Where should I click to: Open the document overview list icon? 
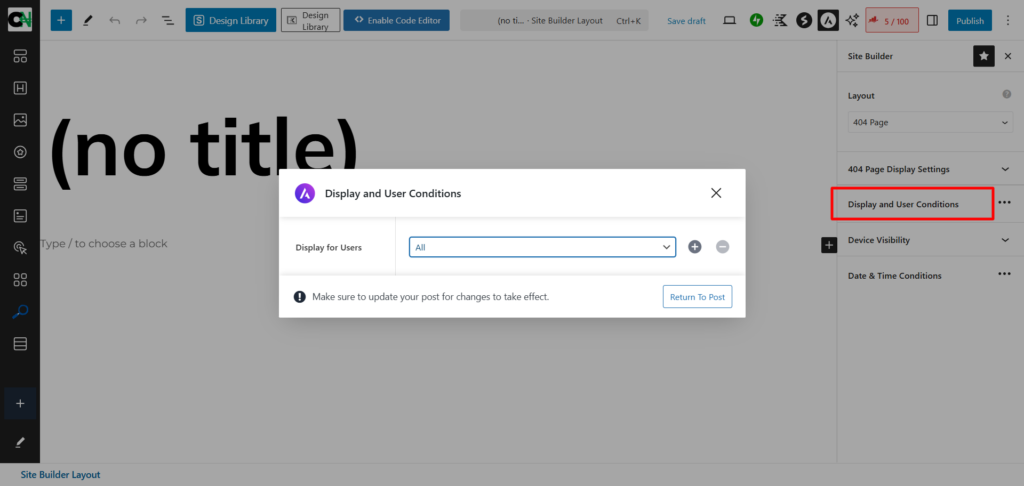167,20
